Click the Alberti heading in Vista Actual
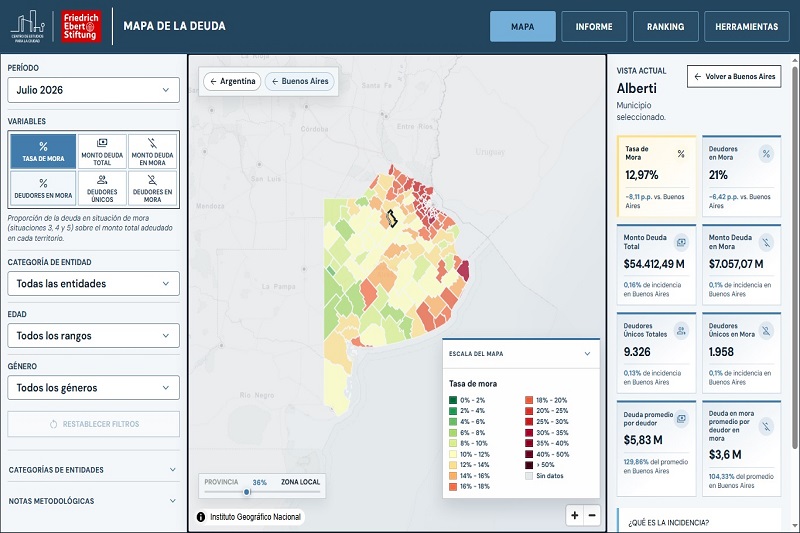This screenshot has width=800, height=533. (x=636, y=89)
